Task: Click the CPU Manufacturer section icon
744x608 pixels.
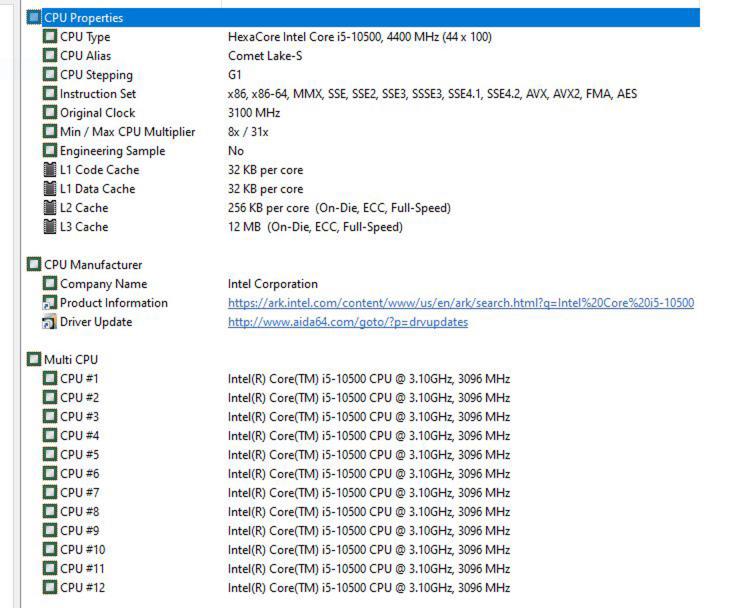Action: (x=34, y=264)
